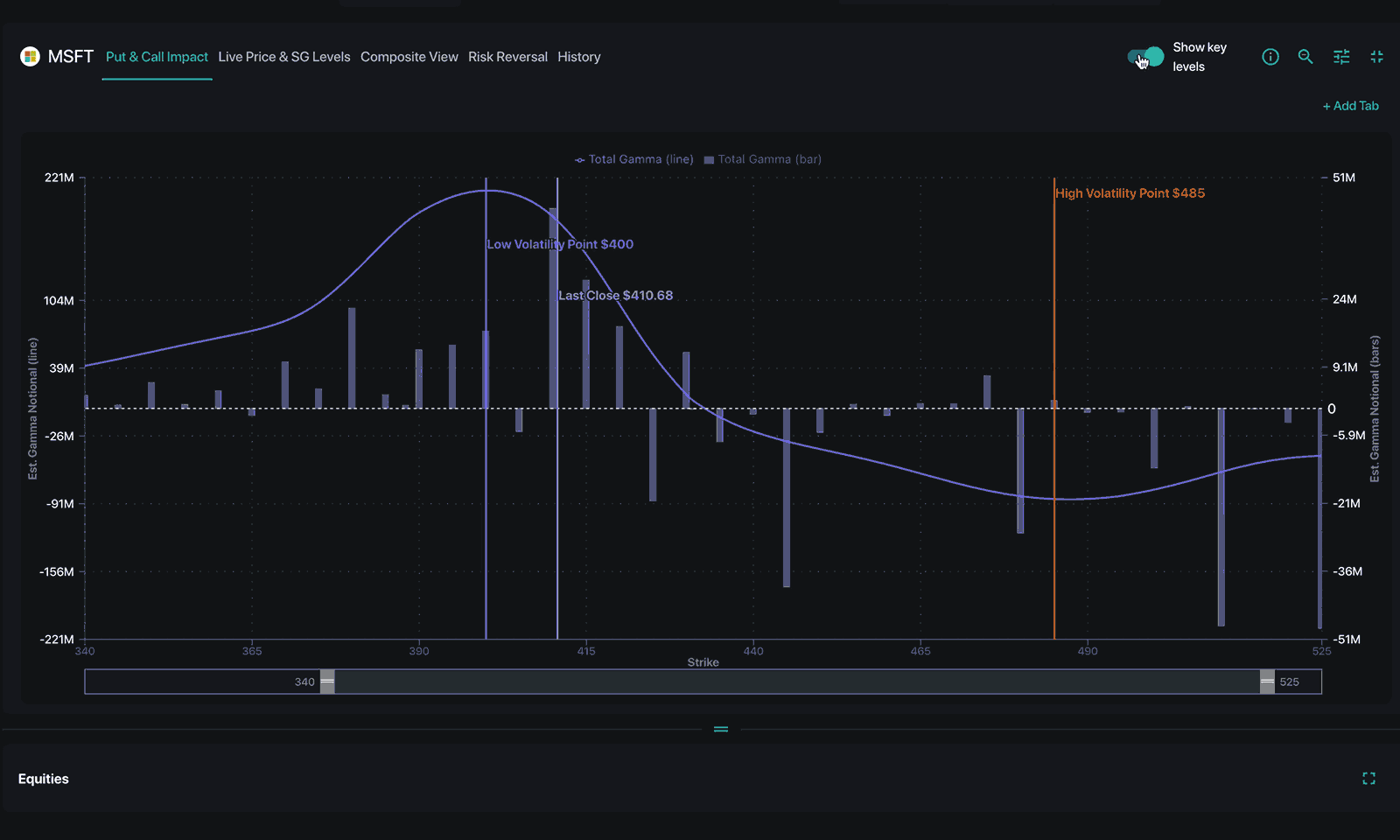Click the + Add Tab link
This screenshot has width=1400, height=840.
pyautogui.click(x=1351, y=105)
